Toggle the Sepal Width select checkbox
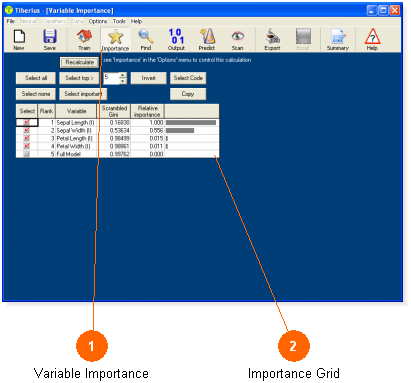 click(x=27, y=130)
